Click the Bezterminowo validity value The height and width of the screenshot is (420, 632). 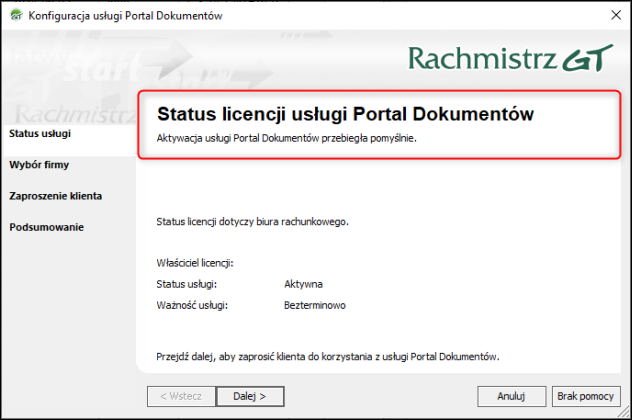315,305
